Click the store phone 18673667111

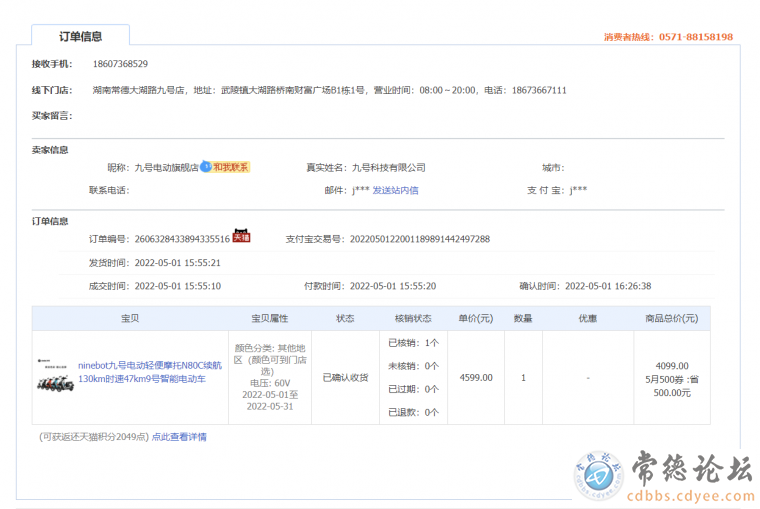coord(539,90)
